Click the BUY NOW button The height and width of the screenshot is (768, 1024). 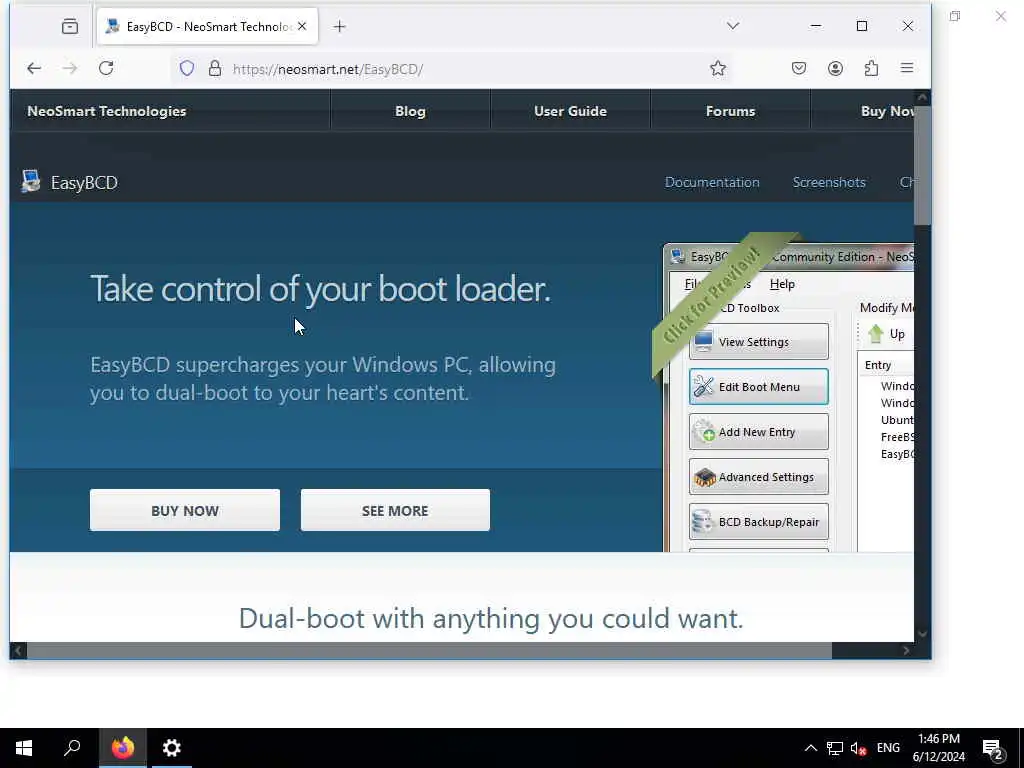coord(185,510)
